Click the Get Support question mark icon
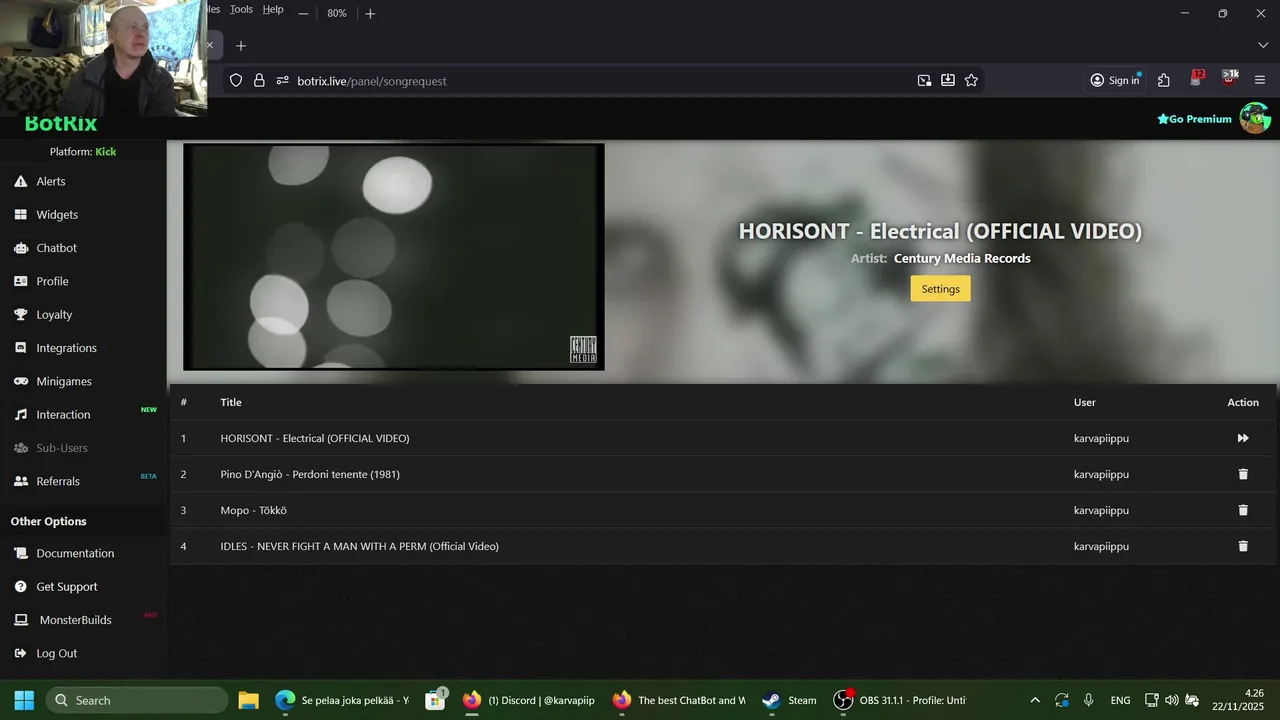The image size is (1280, 720). pos(20,586)
